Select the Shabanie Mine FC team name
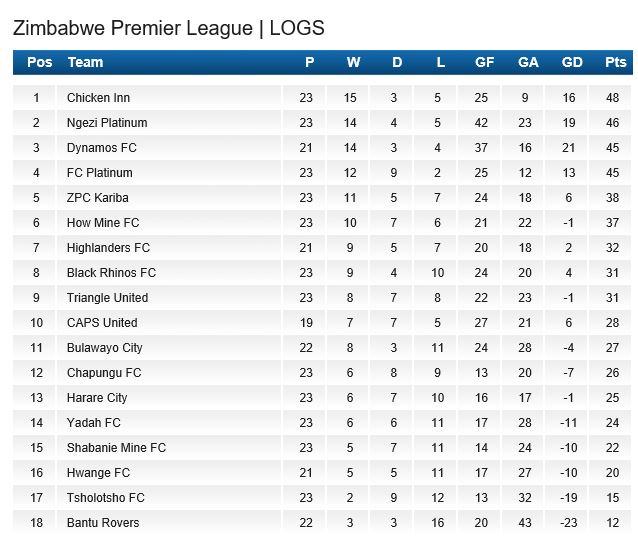 click(116, 448)
